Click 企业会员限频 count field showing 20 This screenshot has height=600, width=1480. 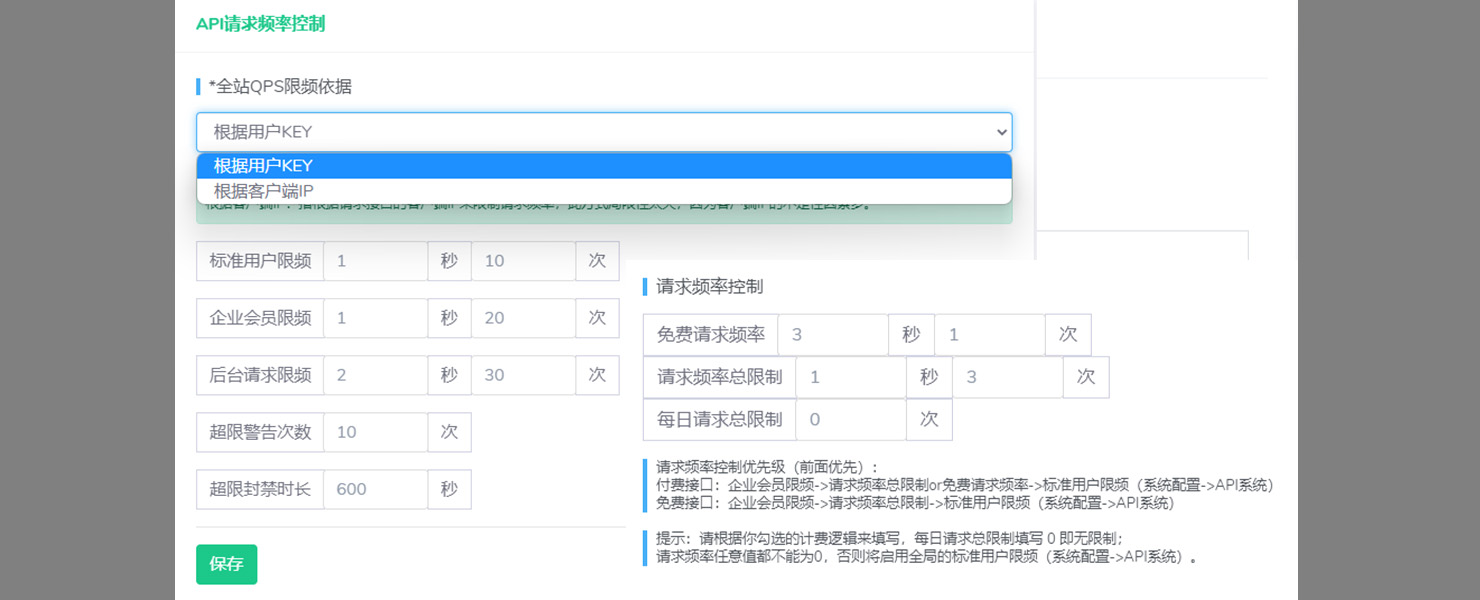(x=522, y=318)
